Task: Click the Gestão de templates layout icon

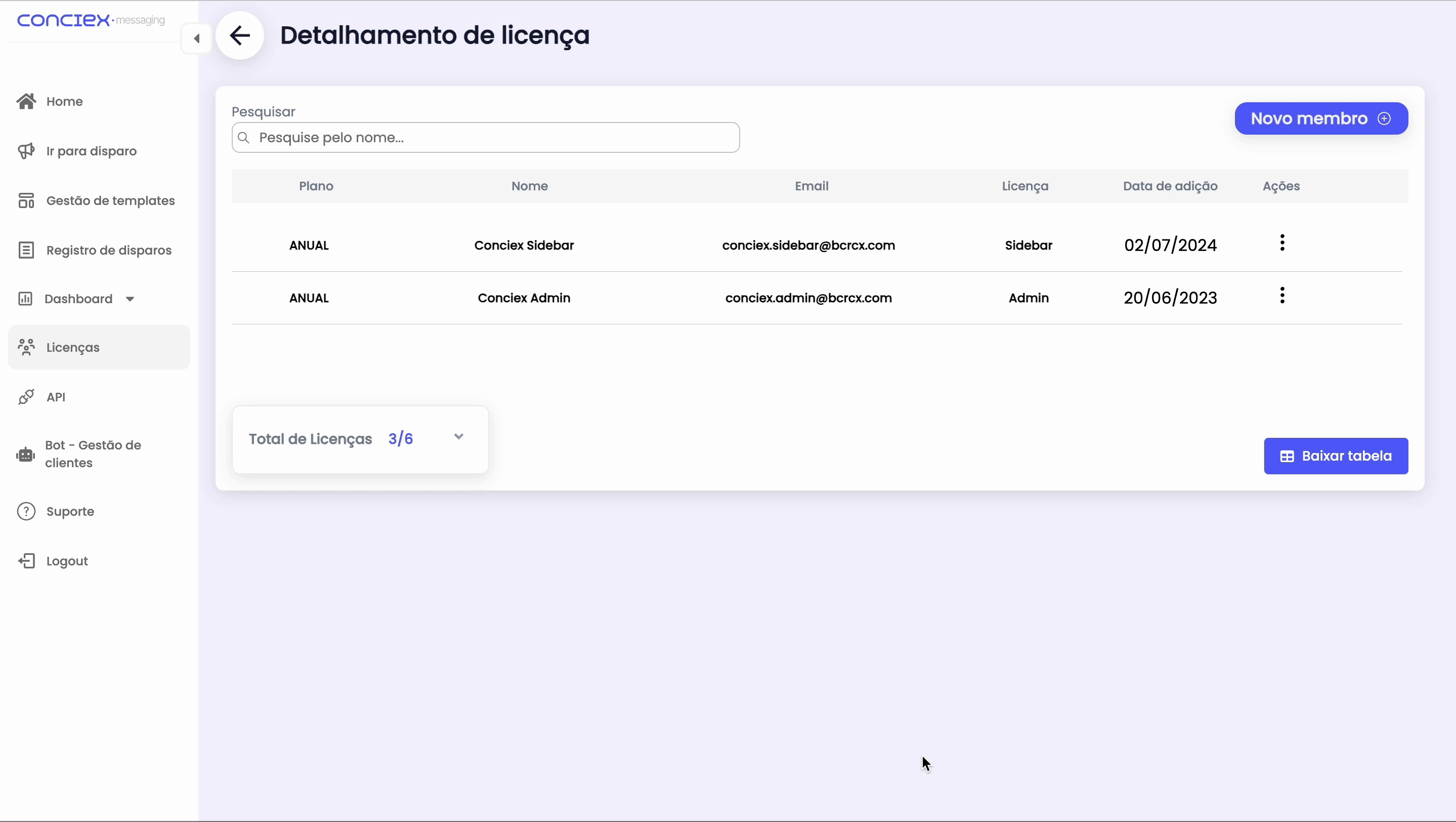Action: [x=26, y=201]
